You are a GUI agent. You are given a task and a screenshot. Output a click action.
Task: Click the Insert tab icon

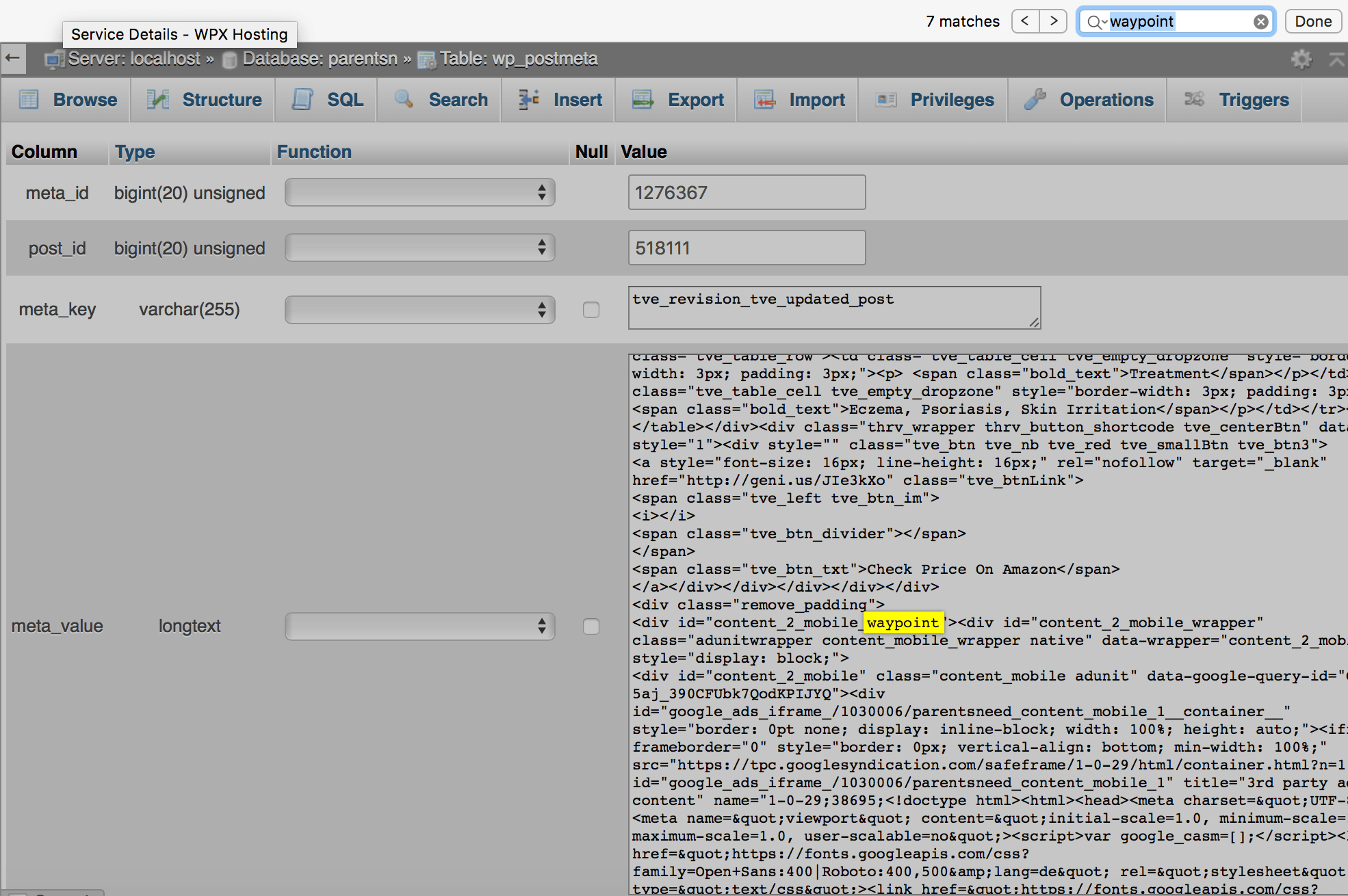click(529, 100)
